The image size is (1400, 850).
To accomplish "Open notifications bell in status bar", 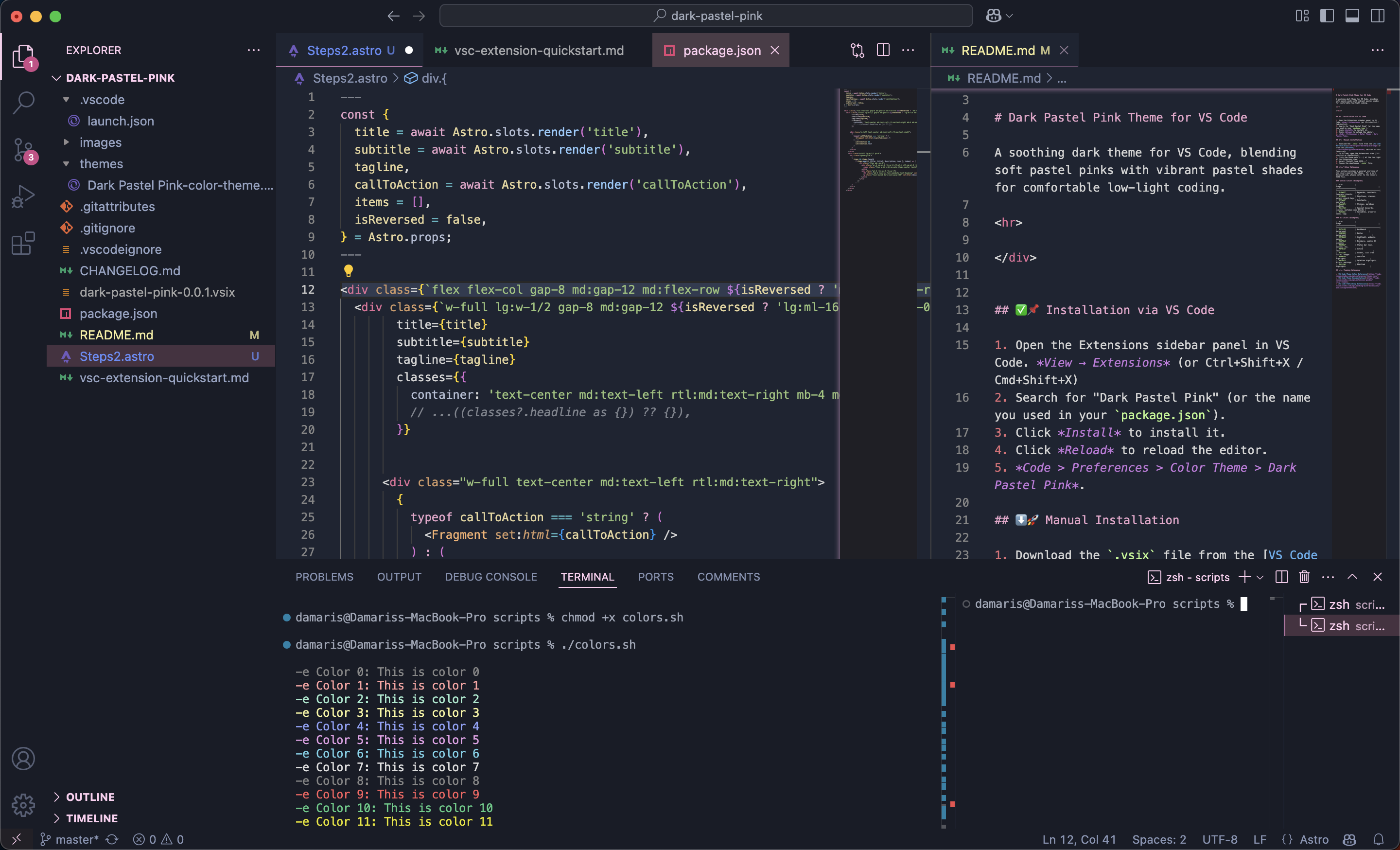I will tap(1379, 839).
